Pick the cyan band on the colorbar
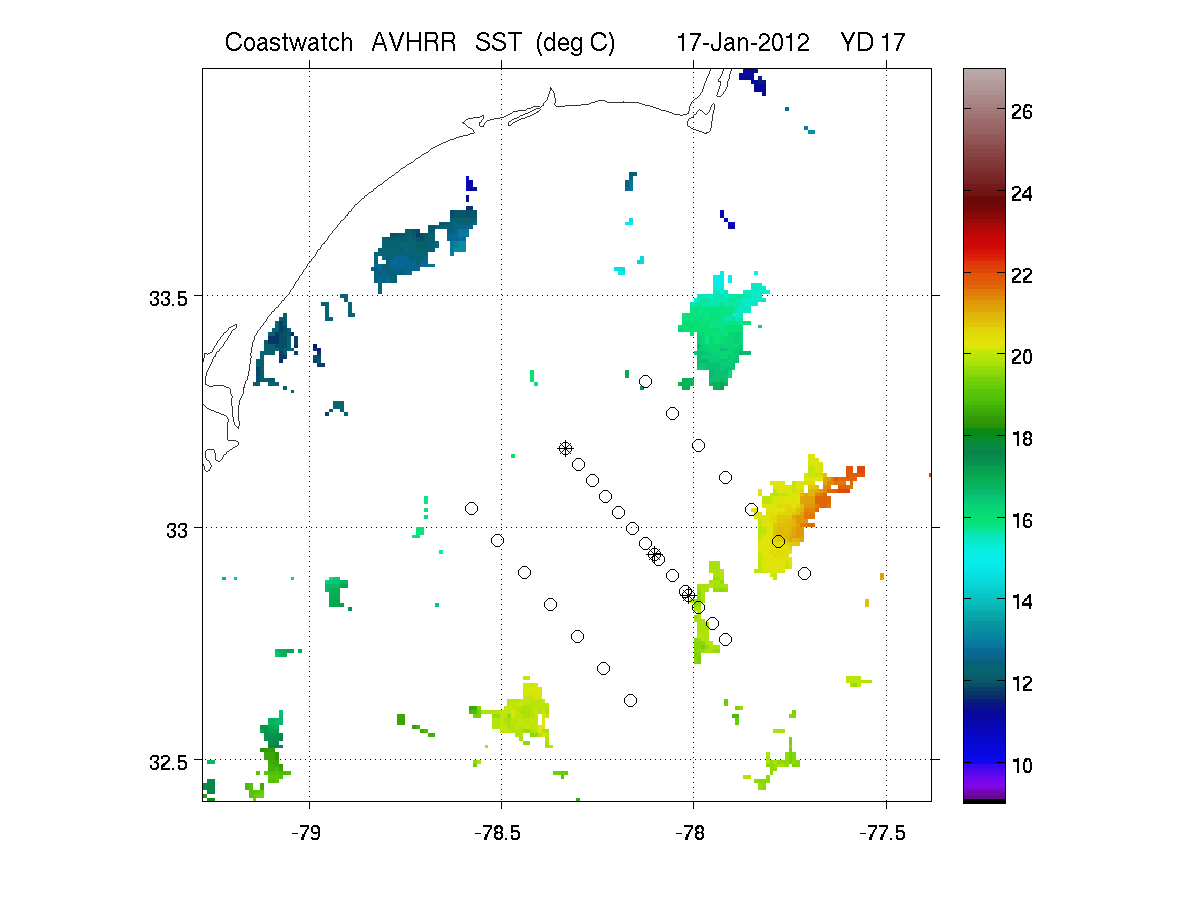1200x900 pixels. 984,560
